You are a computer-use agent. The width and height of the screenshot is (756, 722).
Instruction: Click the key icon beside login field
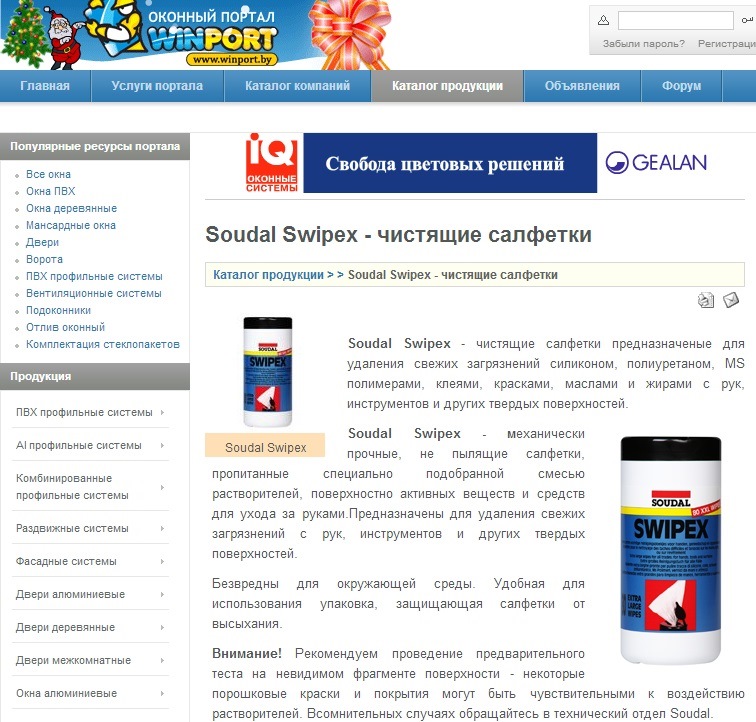747,20
